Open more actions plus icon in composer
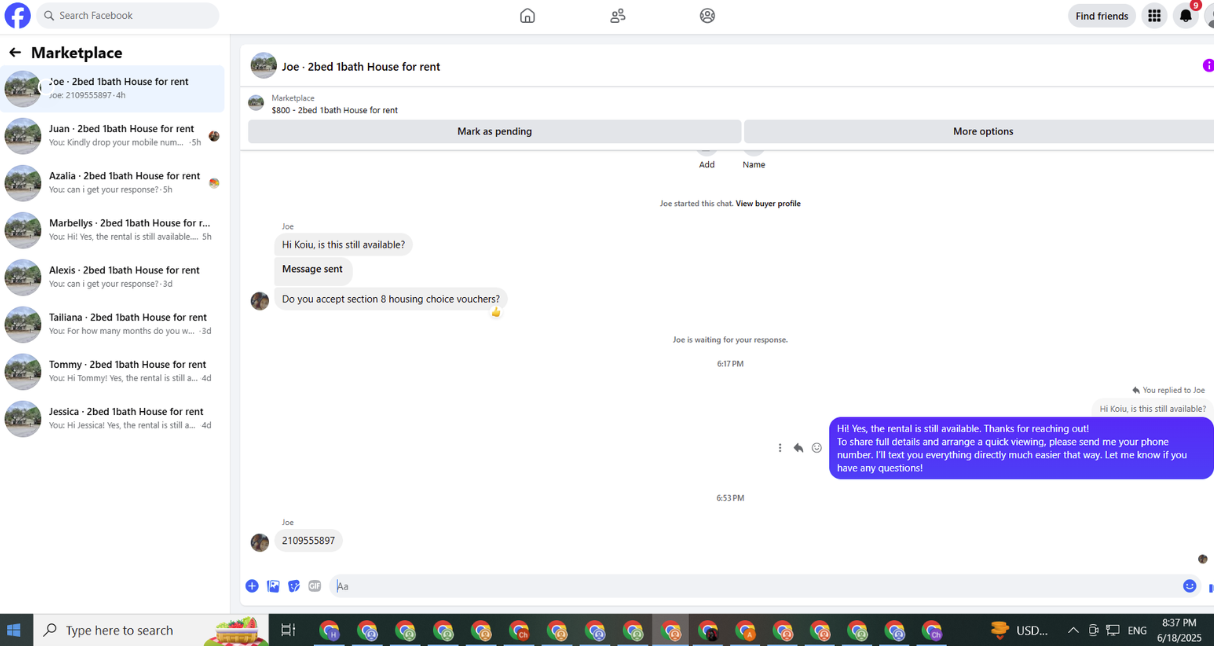The width and height of the screenshot is (1214, 646). pyautogui.click(x=252, y=586)
